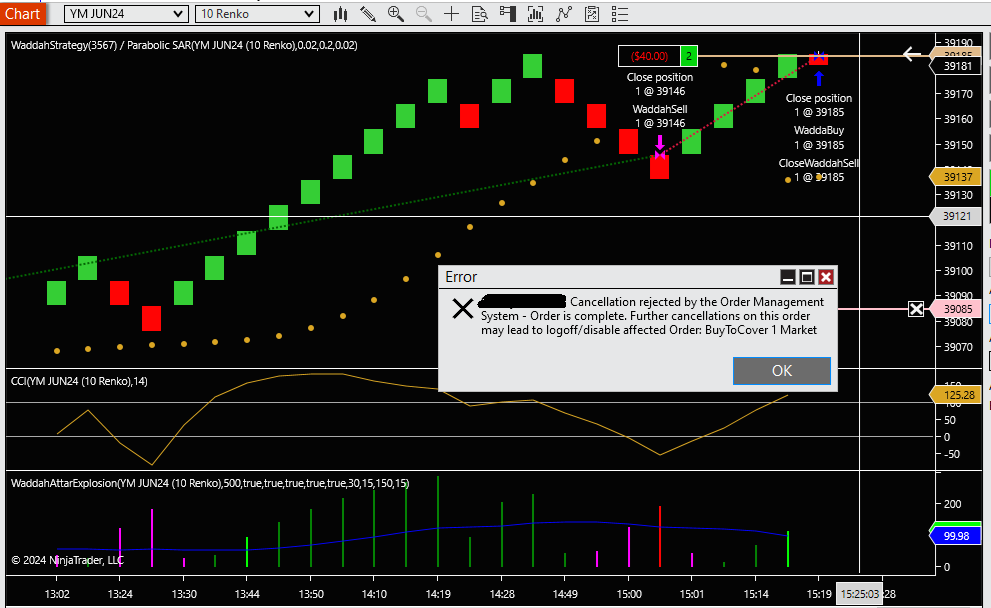The image size is (991, 608).
Task: Open the 10 Renko interval dropdown
Action: (257, 14)
